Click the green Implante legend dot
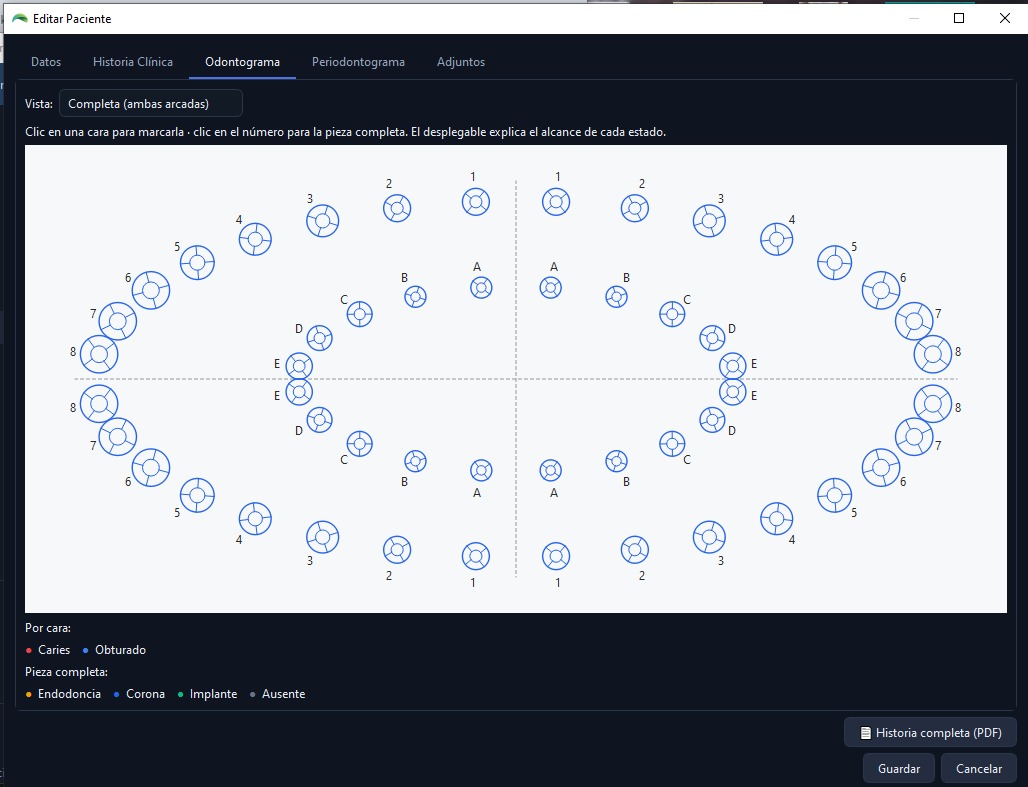Image resolution: width=1028 pixels, height=787 pixels. (180, 695)
